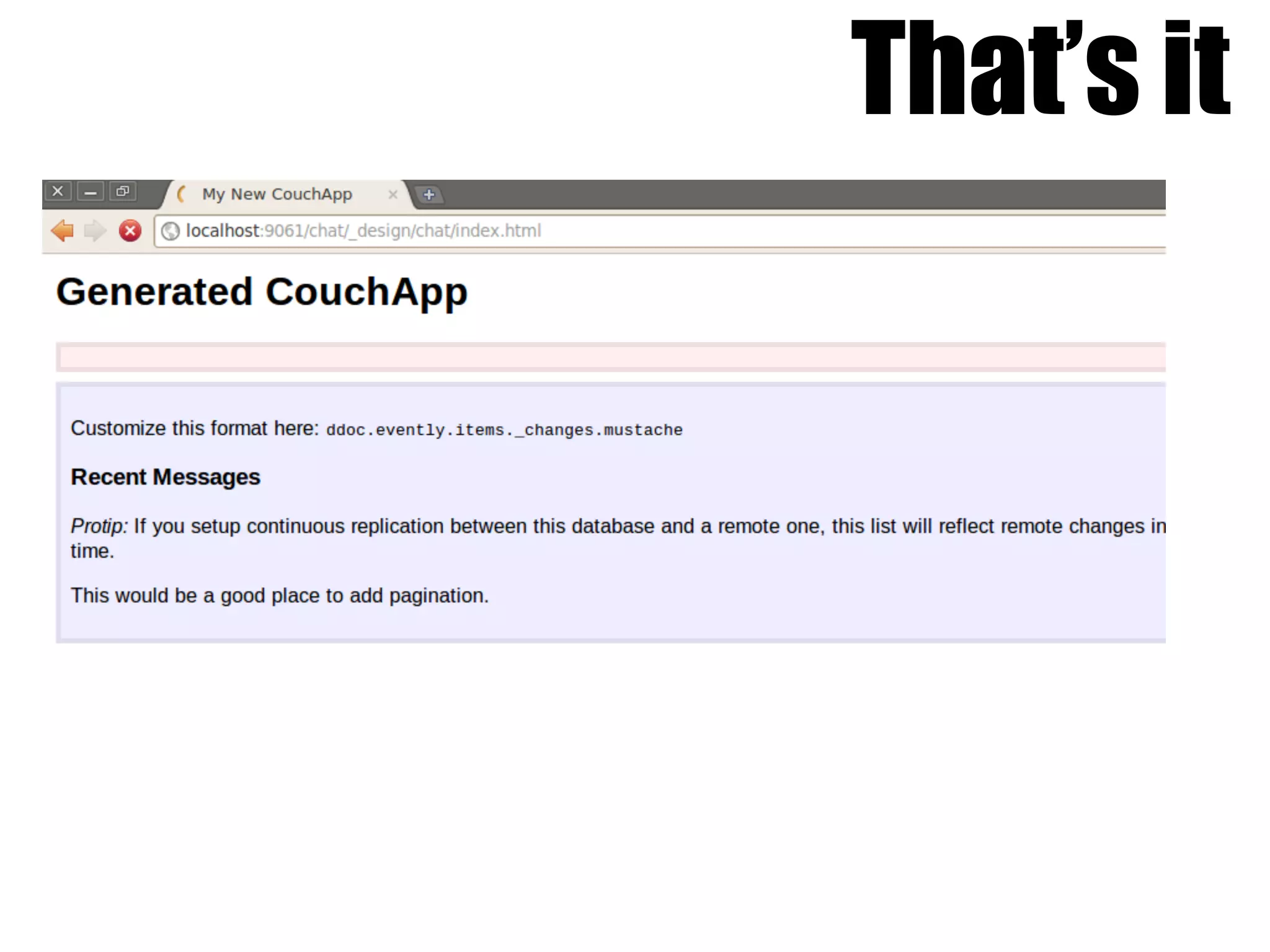Open a new tab with plus button
Image resolution: width=1270 pixels, height=952 pixels.
coord(429,195)
